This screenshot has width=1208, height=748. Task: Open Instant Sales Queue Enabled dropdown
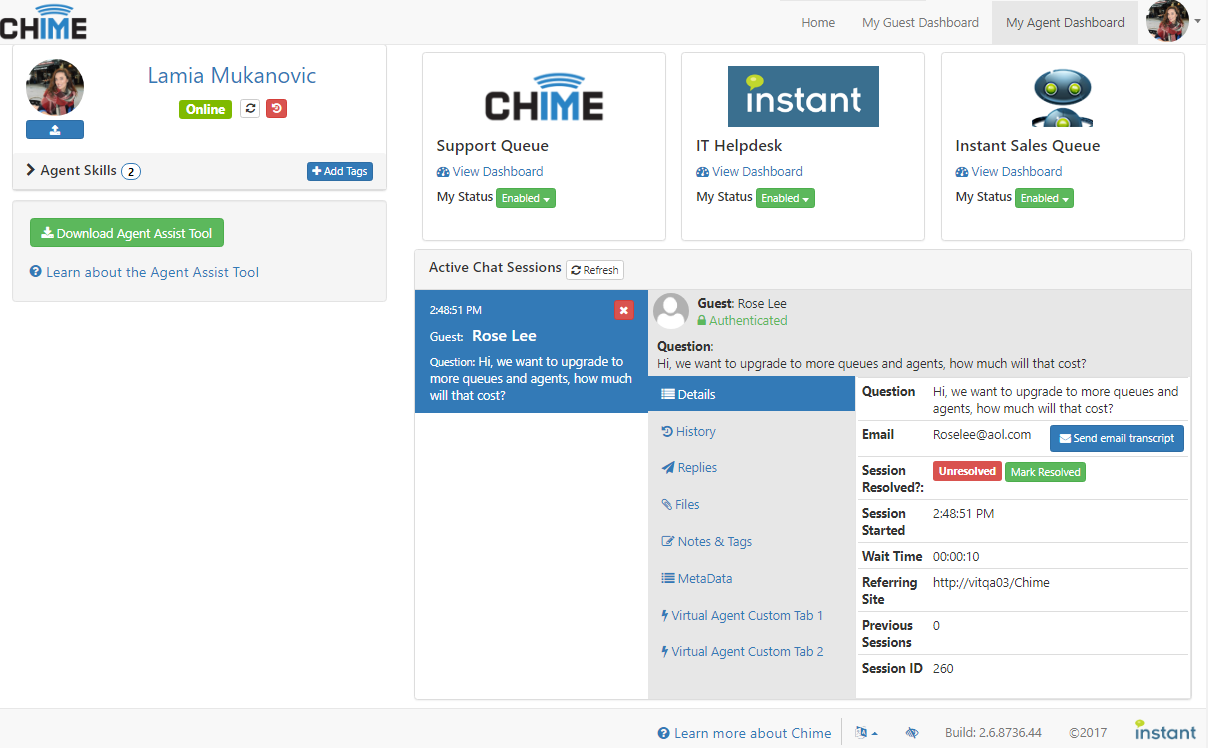(x=1044, y=198)
